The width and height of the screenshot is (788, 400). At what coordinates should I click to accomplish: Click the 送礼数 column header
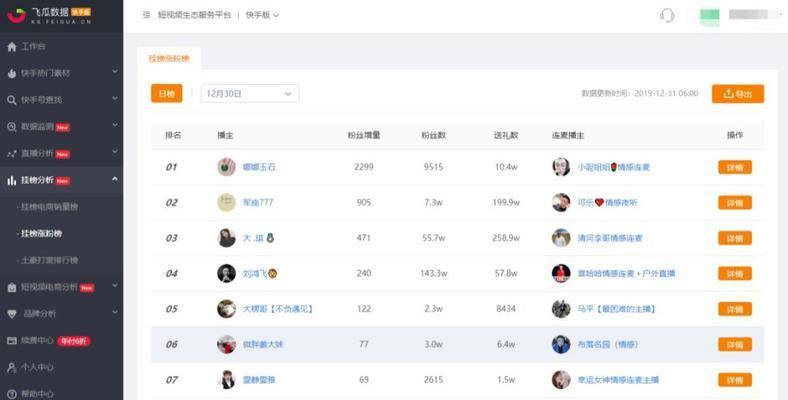point(506,135)
